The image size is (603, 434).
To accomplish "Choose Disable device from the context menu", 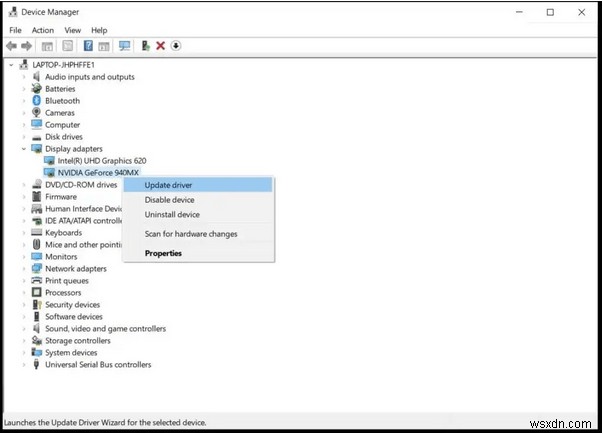I will coord(198,200).
